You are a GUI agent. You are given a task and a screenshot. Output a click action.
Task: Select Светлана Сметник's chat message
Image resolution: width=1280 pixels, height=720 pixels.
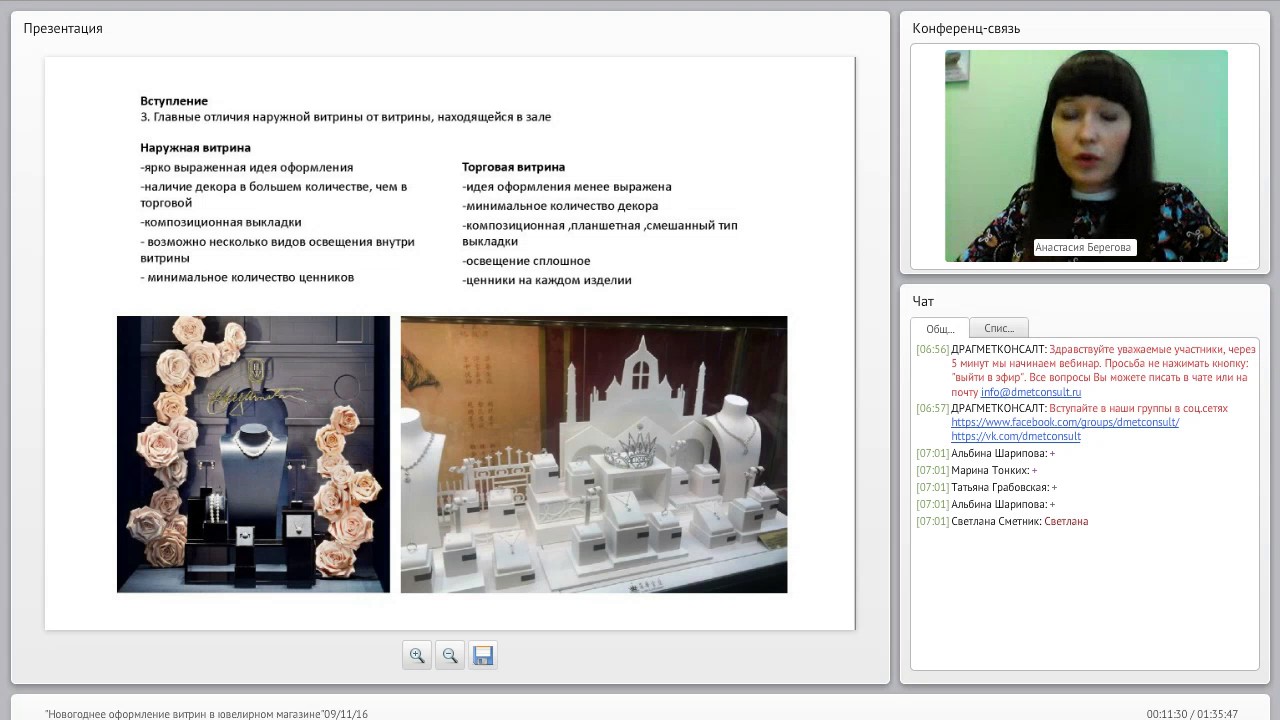[1002, 521]
